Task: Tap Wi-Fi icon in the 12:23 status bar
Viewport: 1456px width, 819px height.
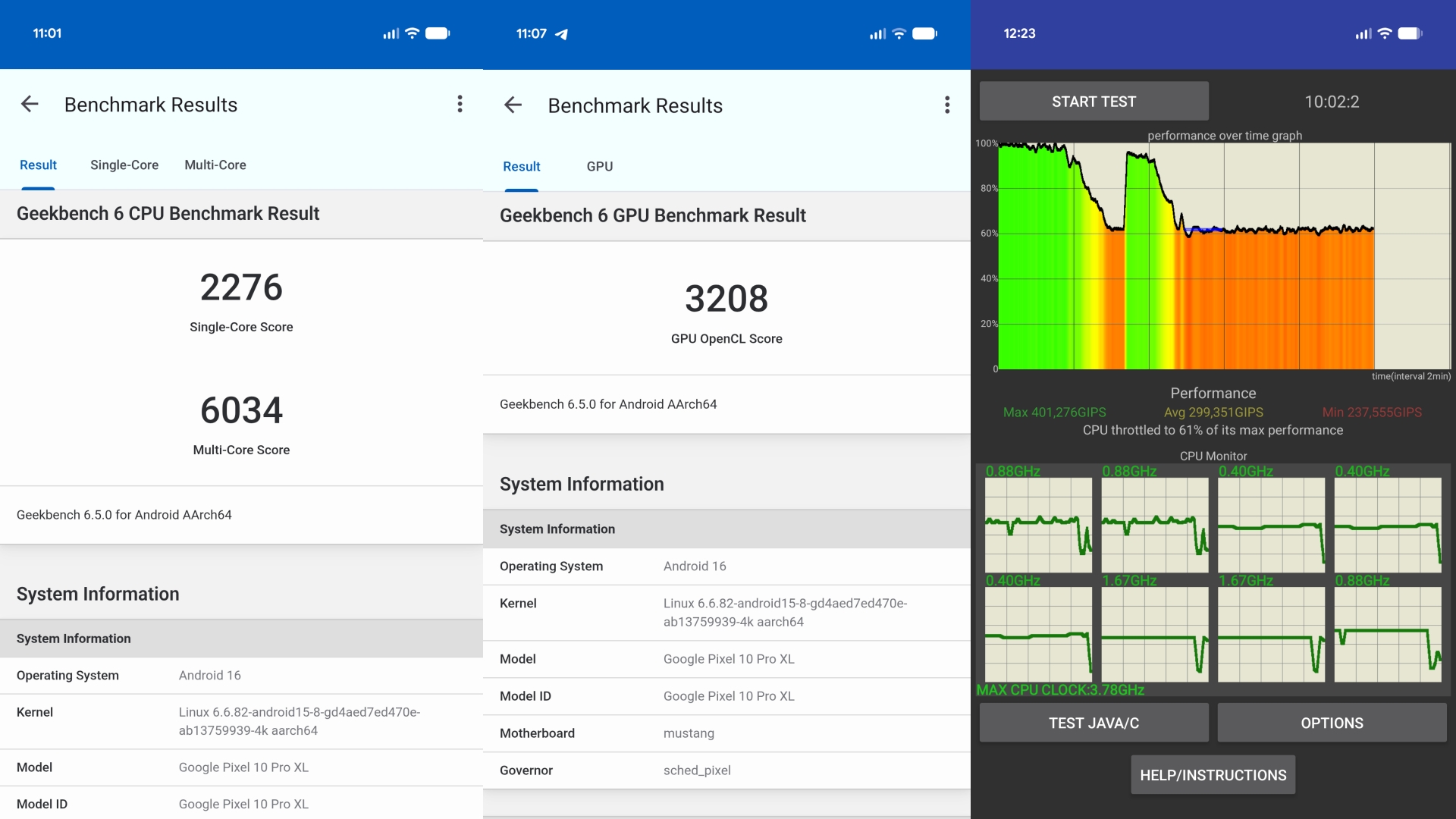Action: point(1385,33)
